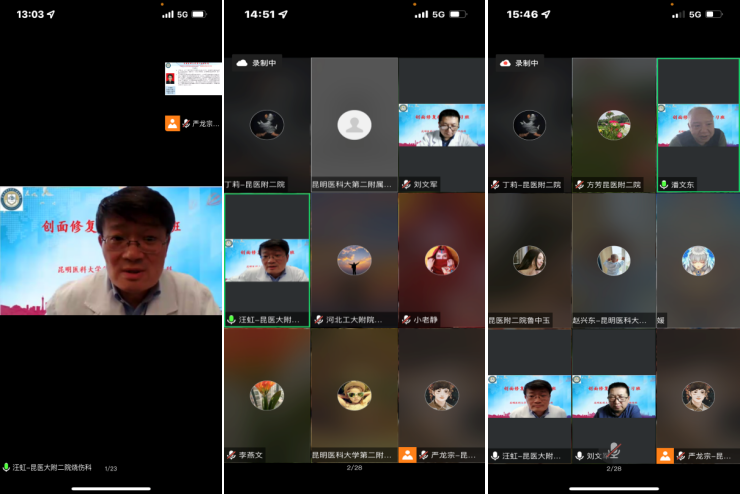Select the grey default-avatar participant tile
The width and height of the screenshot is (740, 494).
pyautogui.click(x=353, y=124)
